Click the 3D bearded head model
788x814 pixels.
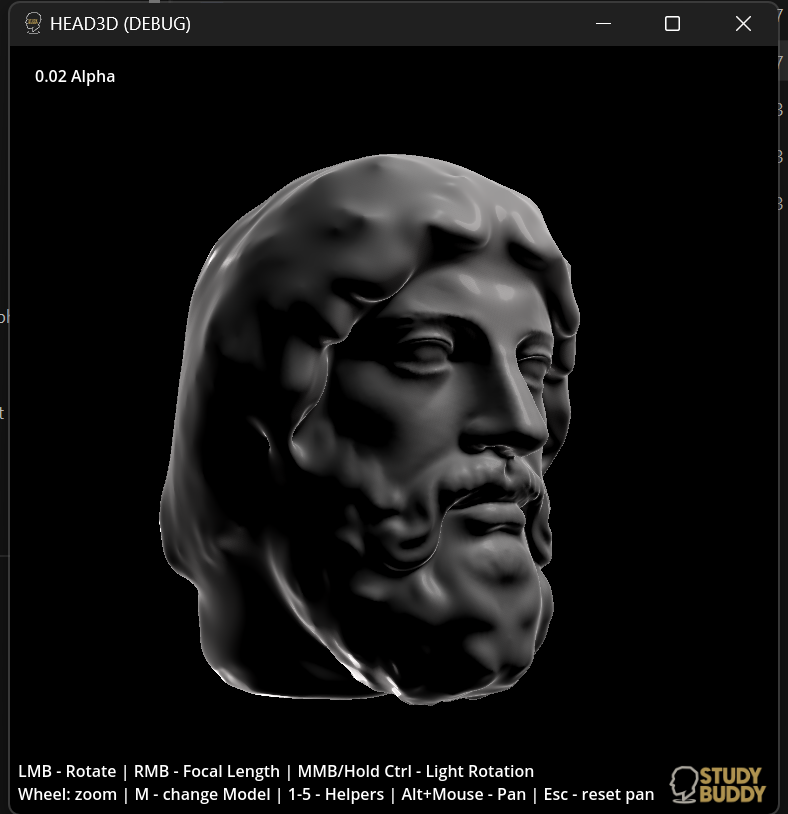[370, 429]
